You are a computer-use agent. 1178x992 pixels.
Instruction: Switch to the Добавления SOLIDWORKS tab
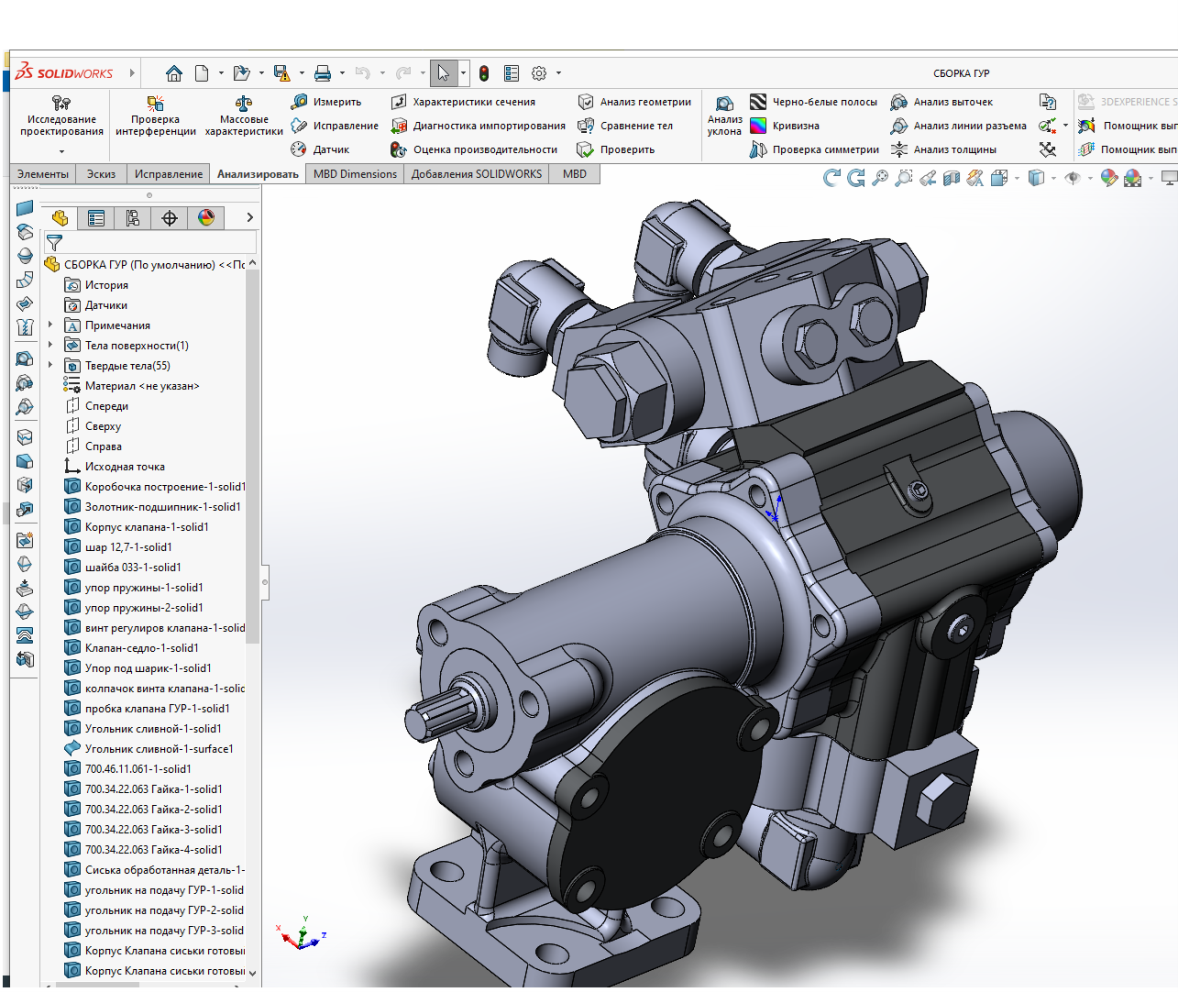pos(475,174)
